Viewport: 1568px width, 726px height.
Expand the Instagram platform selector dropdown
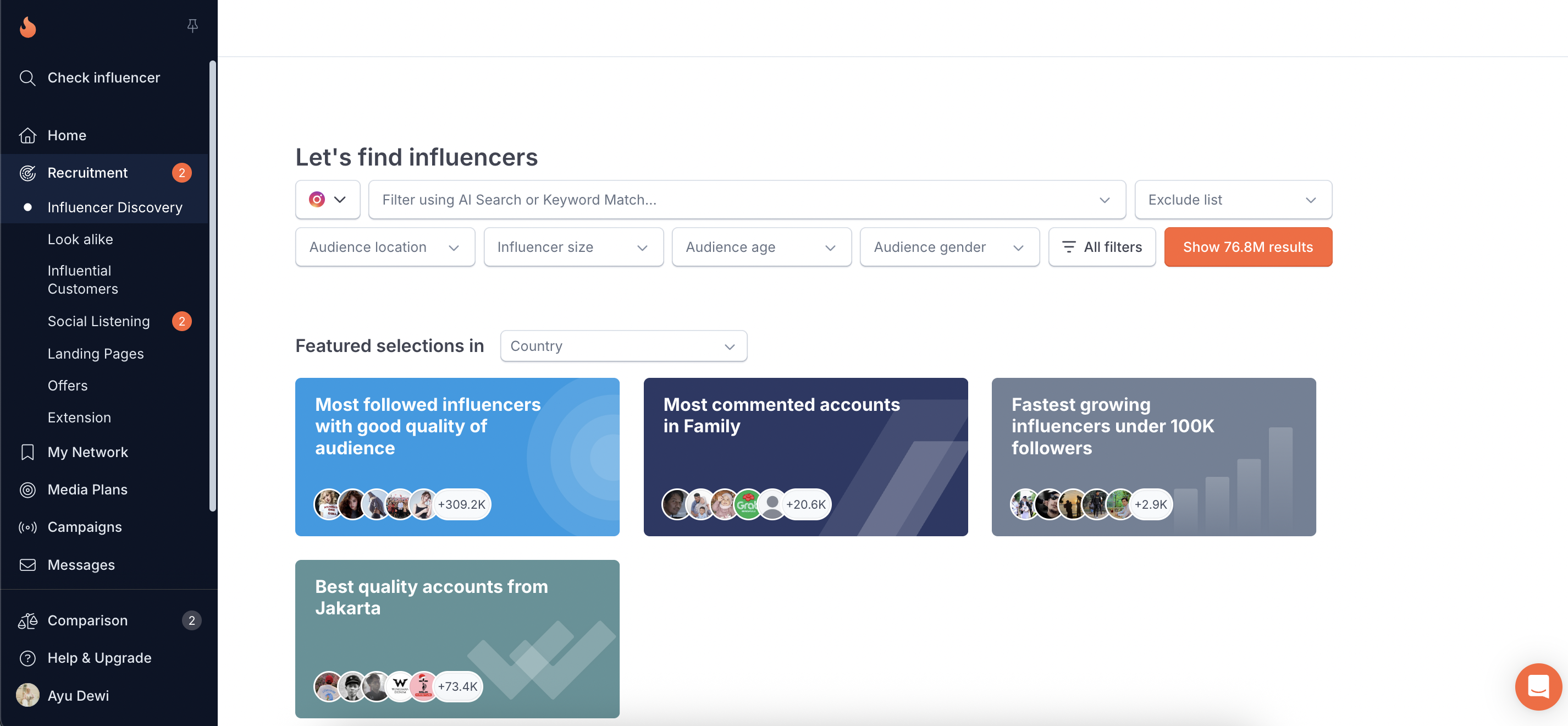click(x=328, y=199)
